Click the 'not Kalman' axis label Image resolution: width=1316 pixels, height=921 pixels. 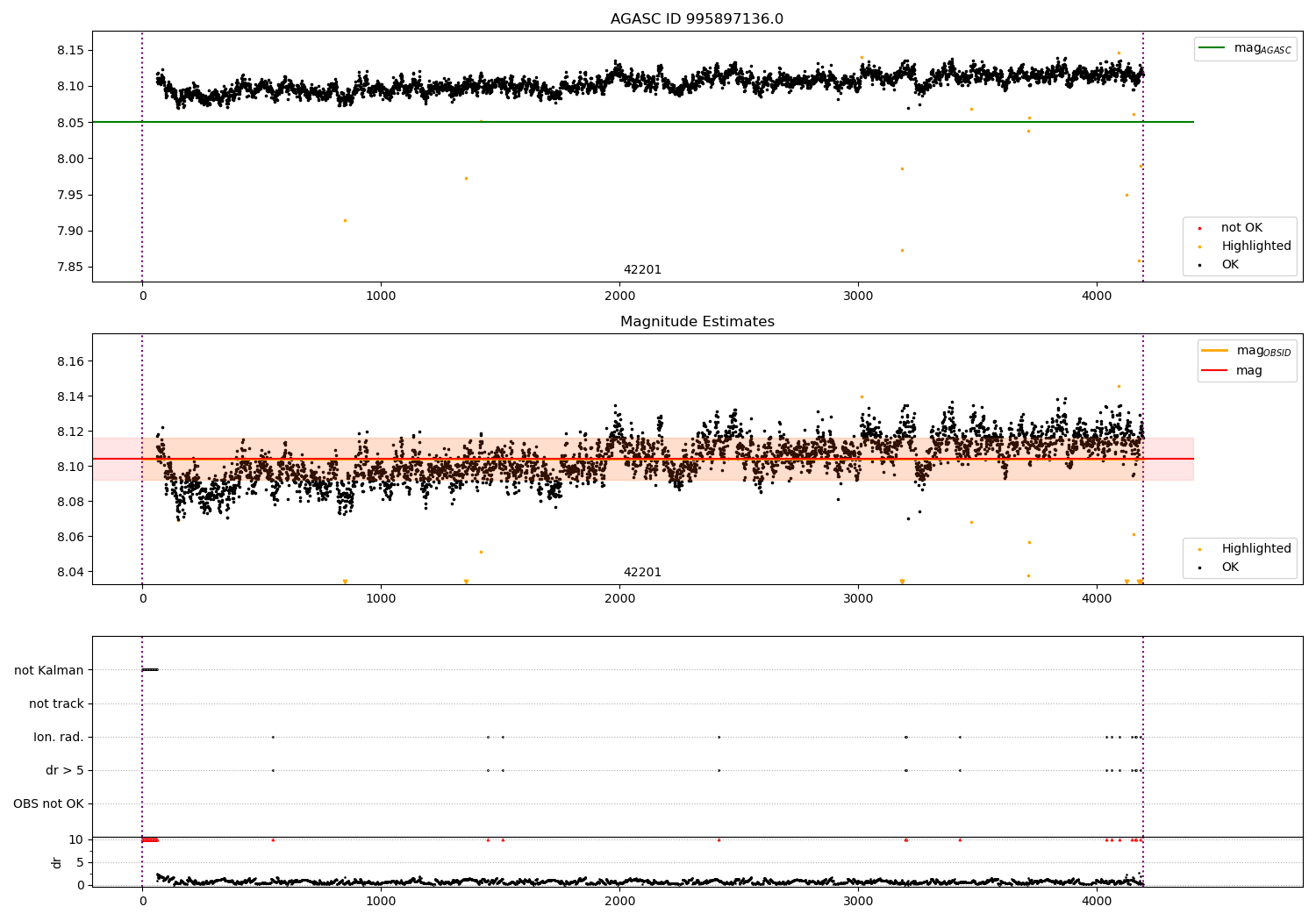[x=49, y=670]
